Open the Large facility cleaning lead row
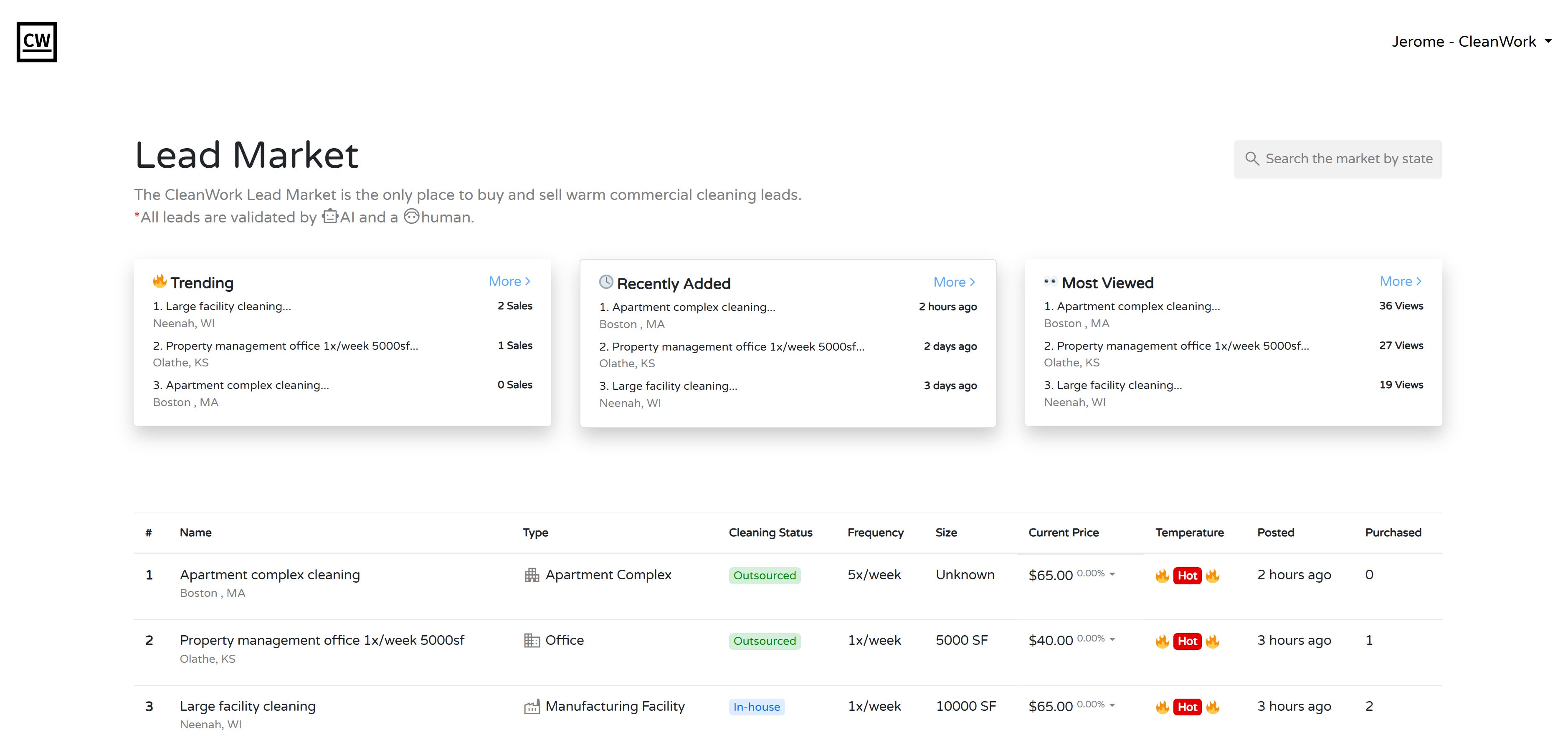1568x740 pixels. pos(247,706)
